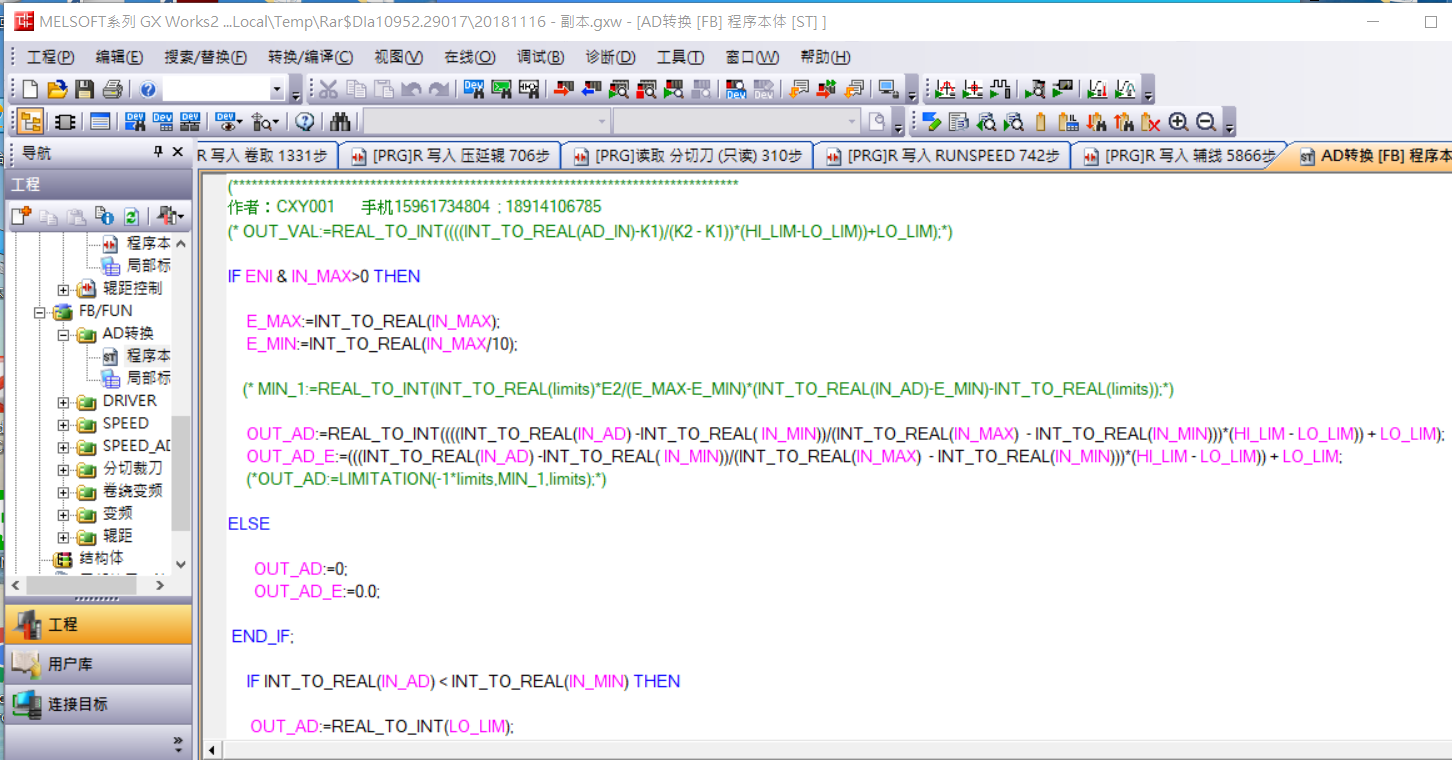Switch to the RUNSPEED 742步 tab
This screenshot has height=760, width=1452.
(x=941, y=156)
